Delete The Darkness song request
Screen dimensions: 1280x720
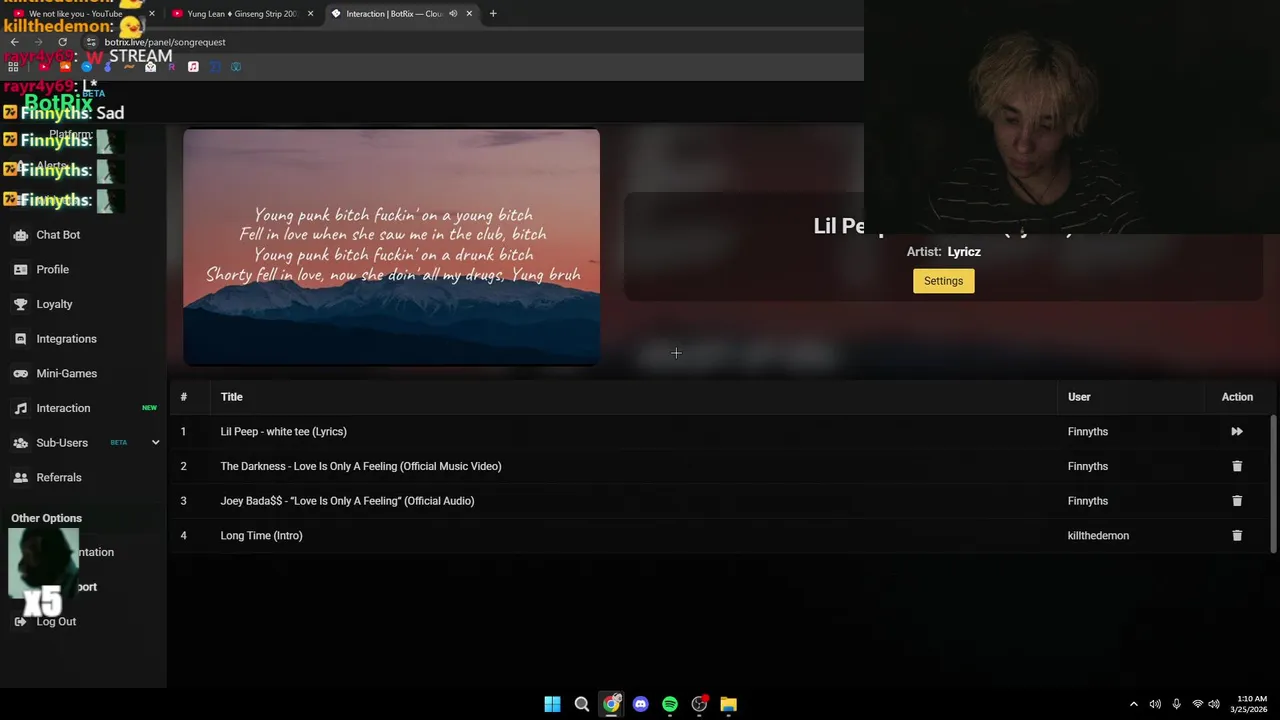tap(1237, 466)
